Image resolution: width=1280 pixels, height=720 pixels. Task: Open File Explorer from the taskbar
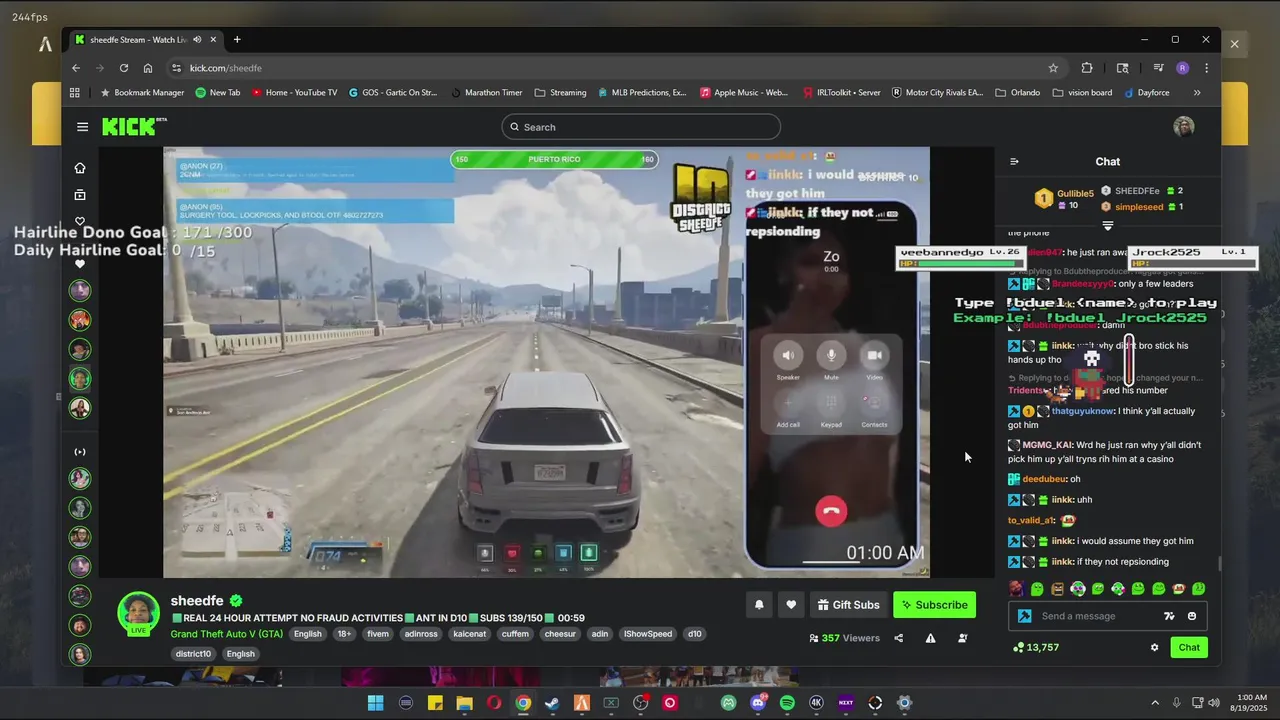pyautogui.click(x=464, y=703)
